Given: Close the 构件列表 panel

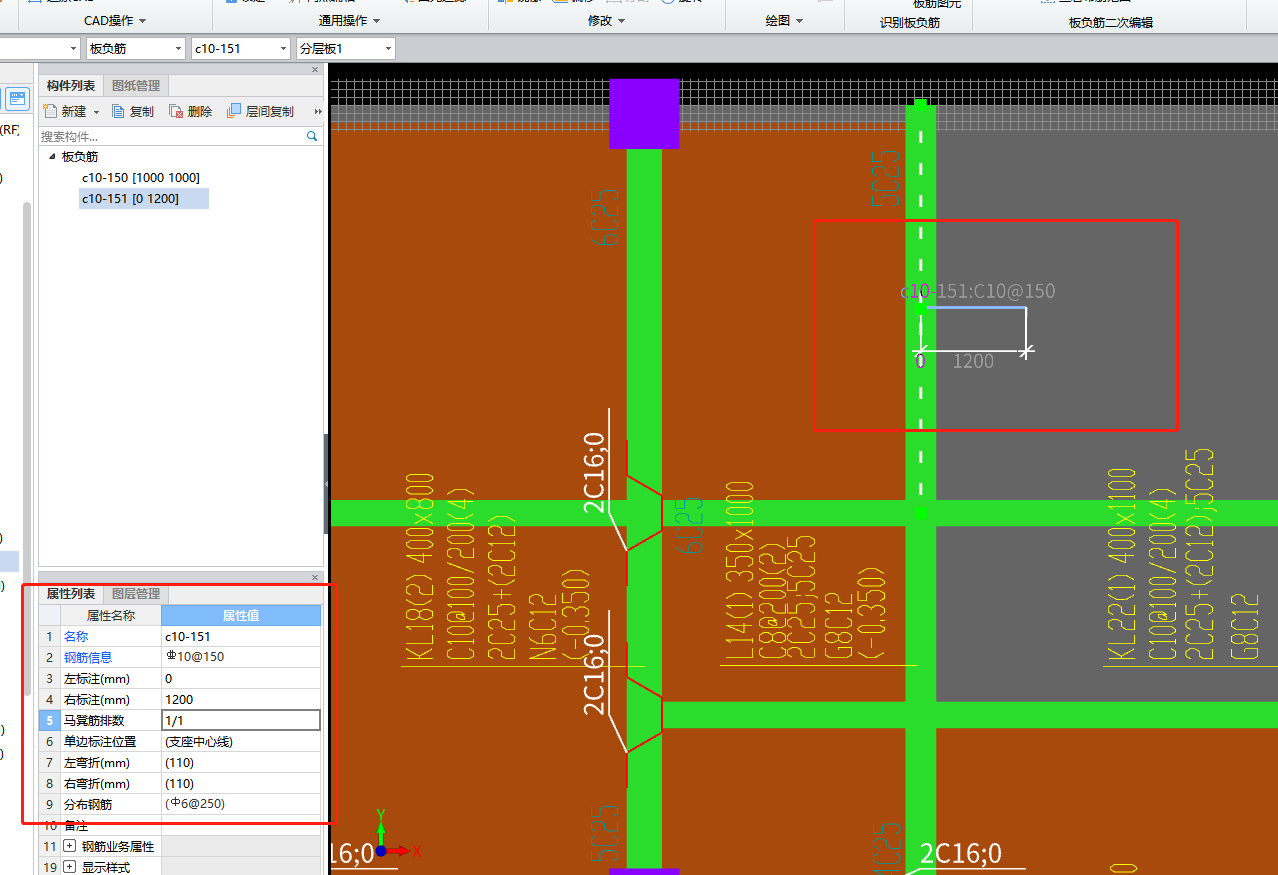Looking at the screenshot, I should pos(315,70).
